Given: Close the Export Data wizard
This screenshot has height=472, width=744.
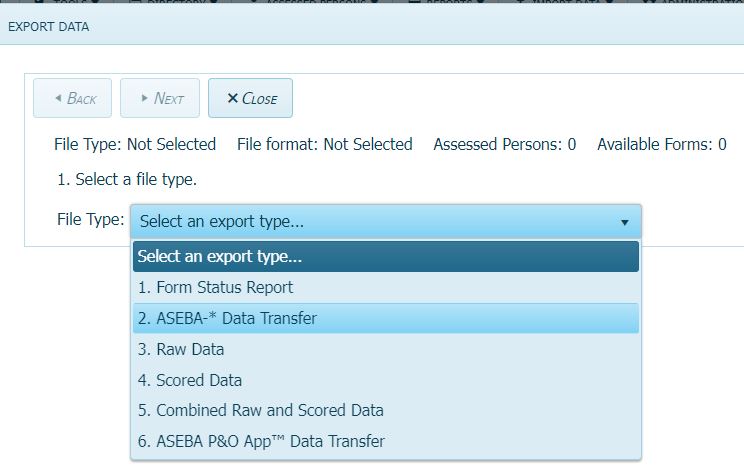Looking at the screenshot, I should click(250, 98).
